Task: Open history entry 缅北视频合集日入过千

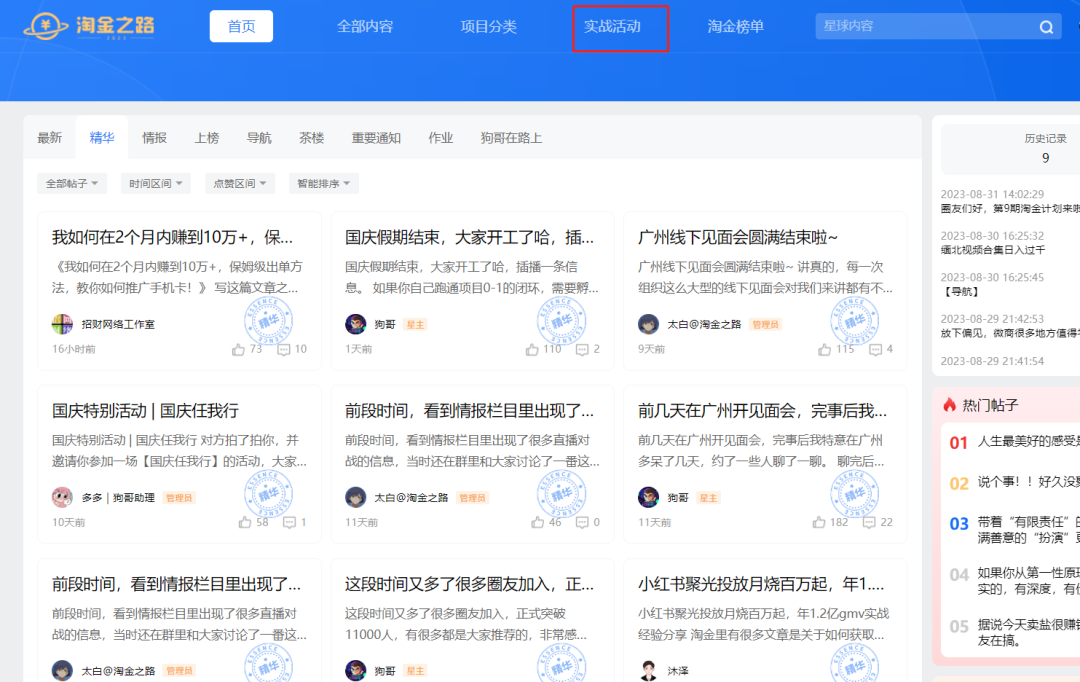Action: click(993, 250)
